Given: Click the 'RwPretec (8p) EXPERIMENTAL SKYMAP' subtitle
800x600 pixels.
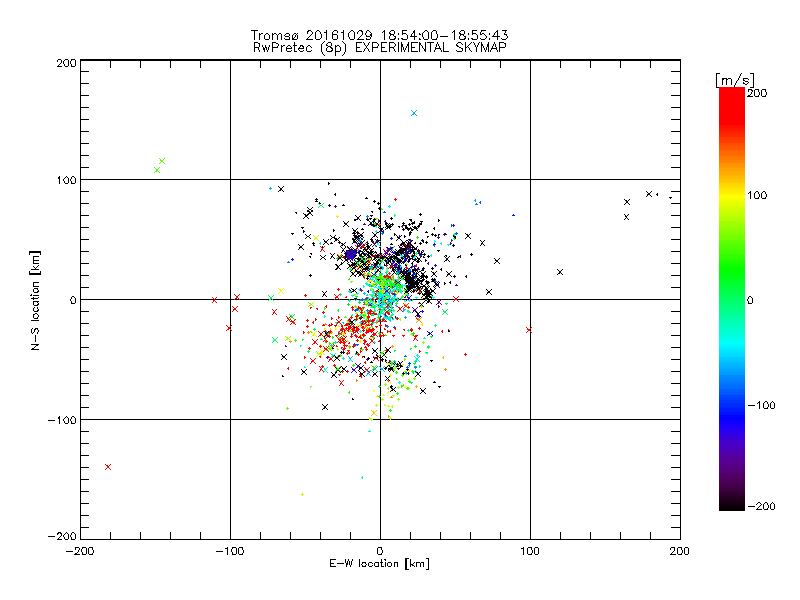Looking at the screenshot, I should [x=380, y=48].
